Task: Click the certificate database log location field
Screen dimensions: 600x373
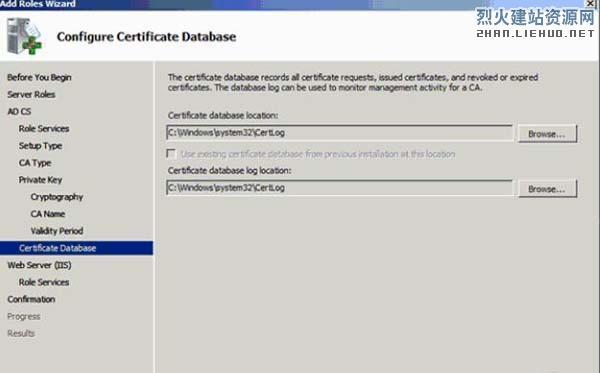Action: coord(339,188)
